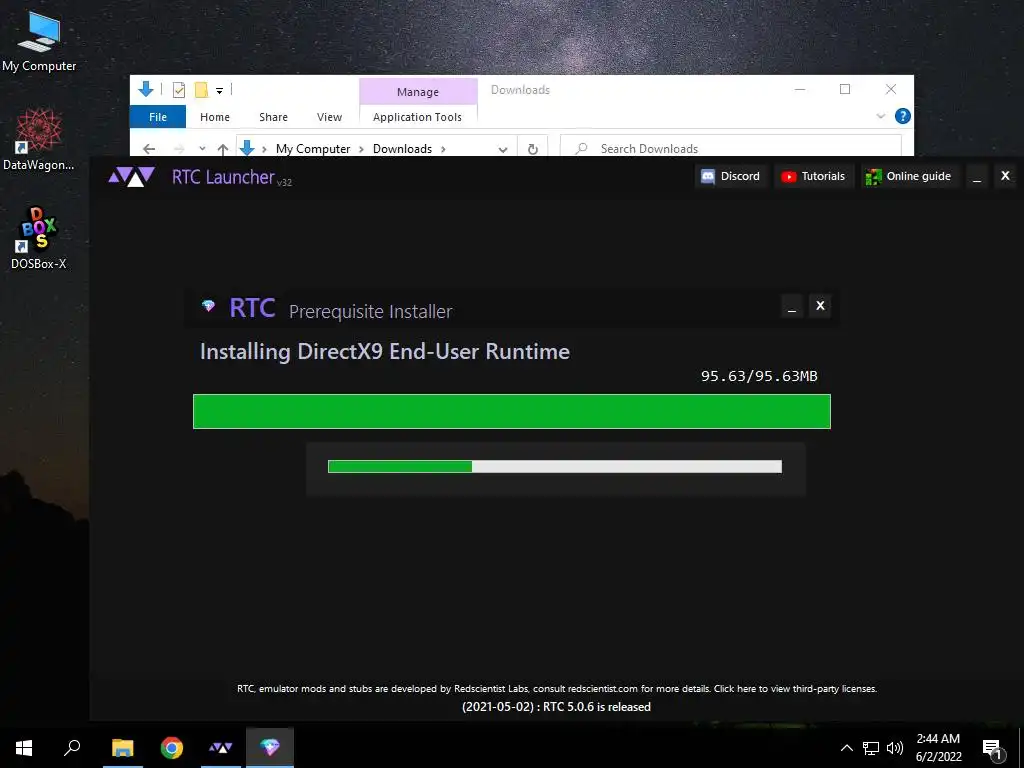The width and height of the screenshot is (1024, 768).
Task: Click Downloads in the address breadcrumb
Action: click(402, 149)
